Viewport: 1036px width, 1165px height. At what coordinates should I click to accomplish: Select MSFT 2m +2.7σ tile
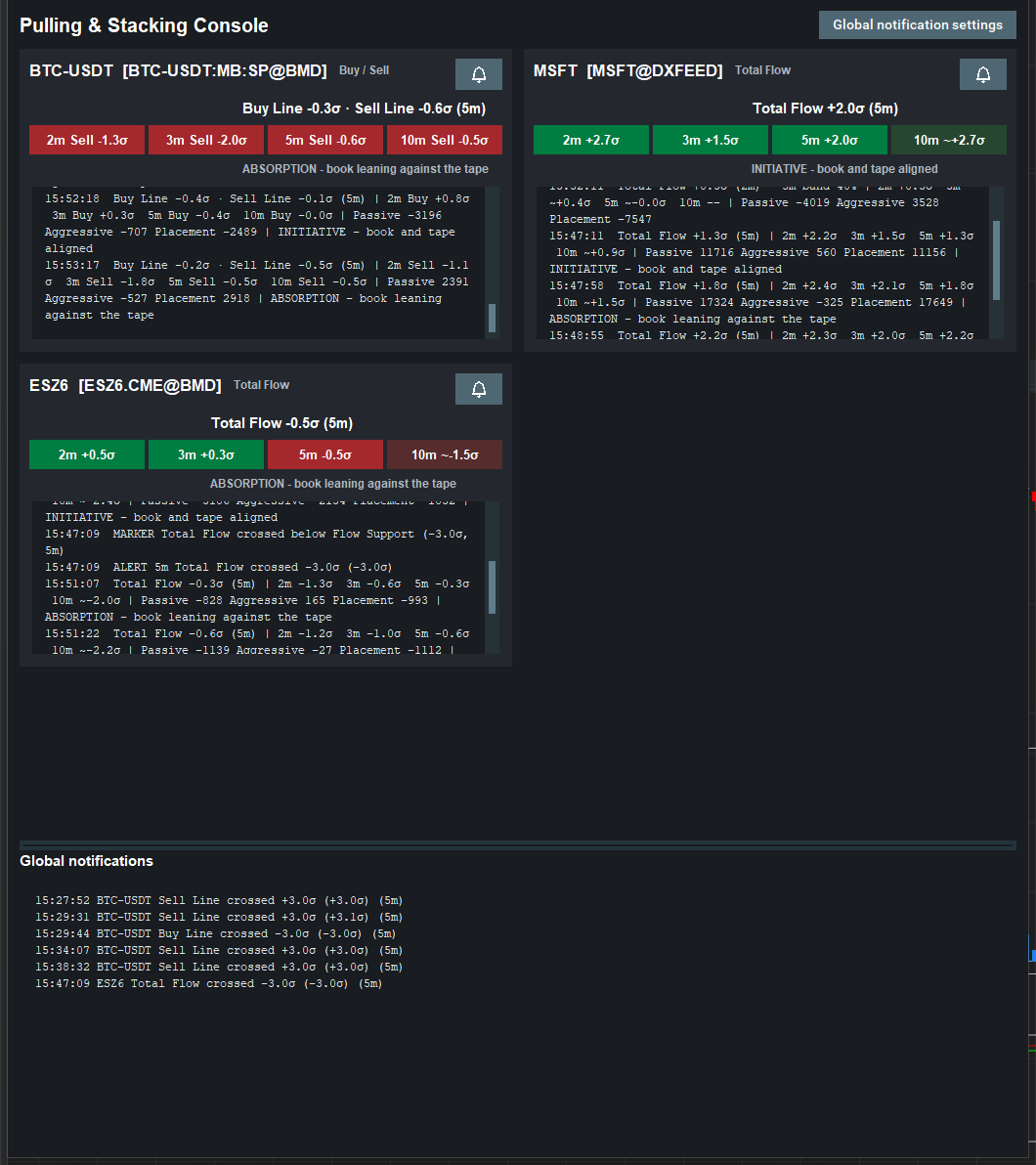pos(591,140)
